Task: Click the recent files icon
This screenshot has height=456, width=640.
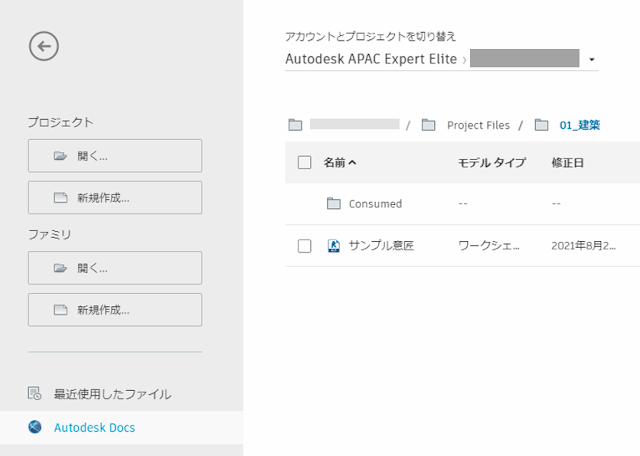Action: tap(35, 393)
